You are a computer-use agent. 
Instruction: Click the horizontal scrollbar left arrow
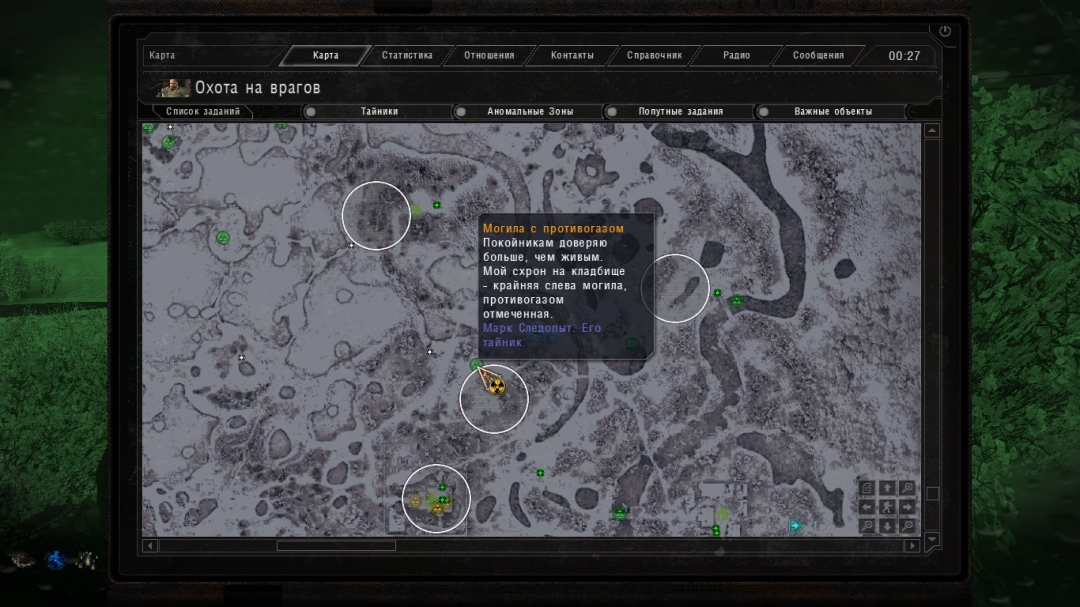(150, 546)
